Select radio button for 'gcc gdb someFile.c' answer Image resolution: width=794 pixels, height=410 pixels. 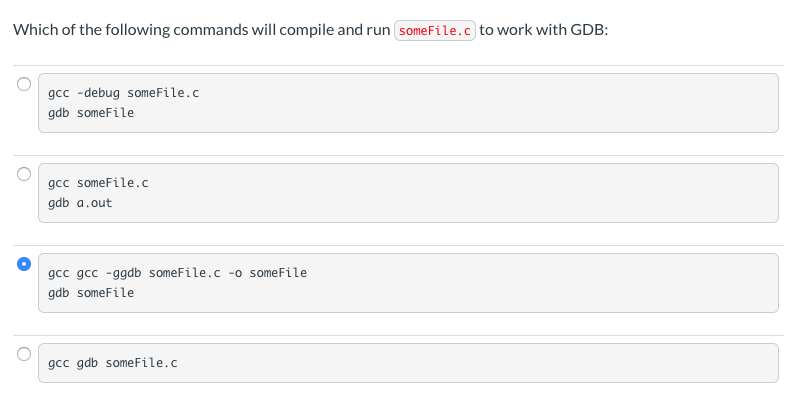point(24,354)
